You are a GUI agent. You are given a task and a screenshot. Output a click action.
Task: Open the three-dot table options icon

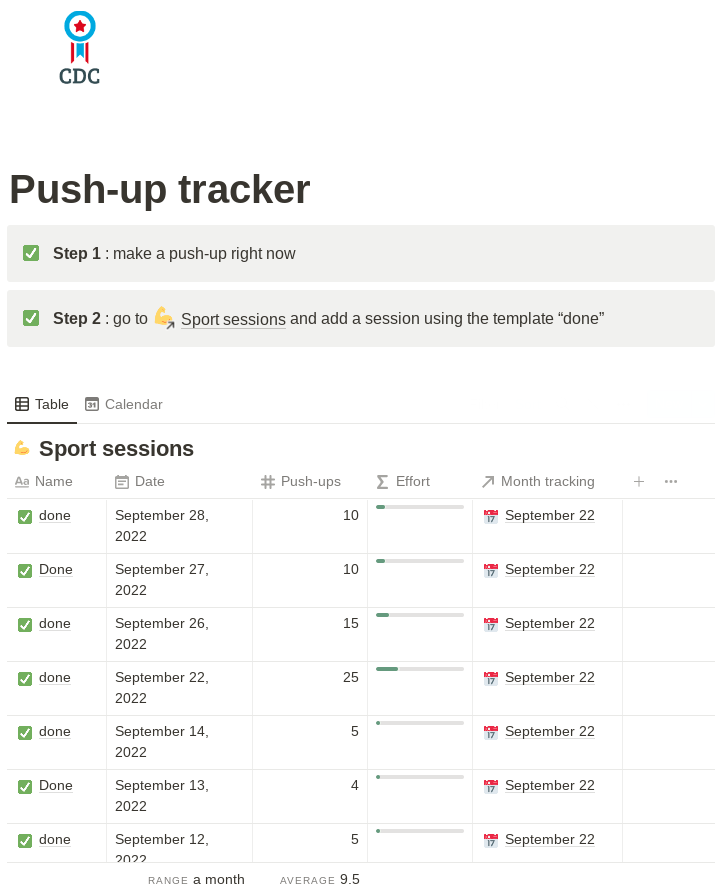[671, 481]
